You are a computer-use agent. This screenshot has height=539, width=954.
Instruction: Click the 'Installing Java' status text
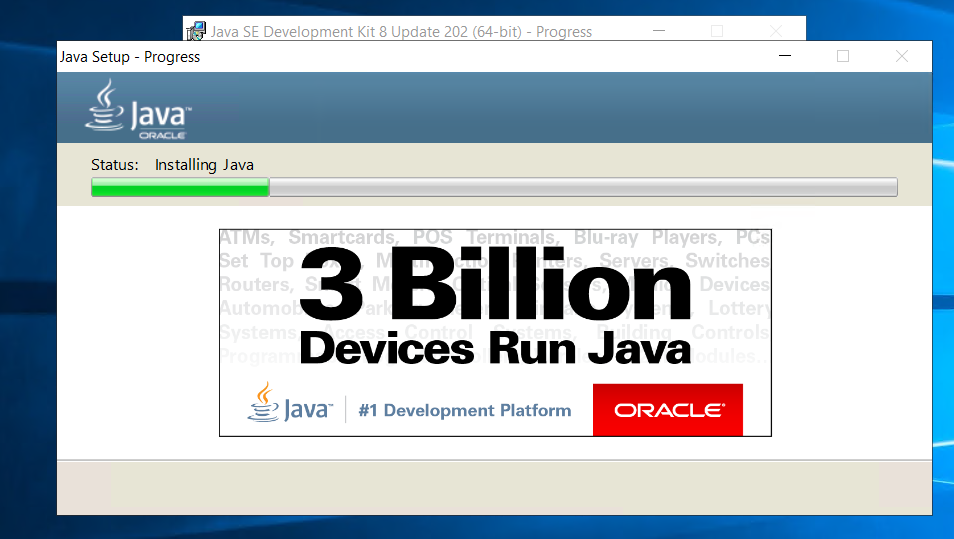point(204,165)
